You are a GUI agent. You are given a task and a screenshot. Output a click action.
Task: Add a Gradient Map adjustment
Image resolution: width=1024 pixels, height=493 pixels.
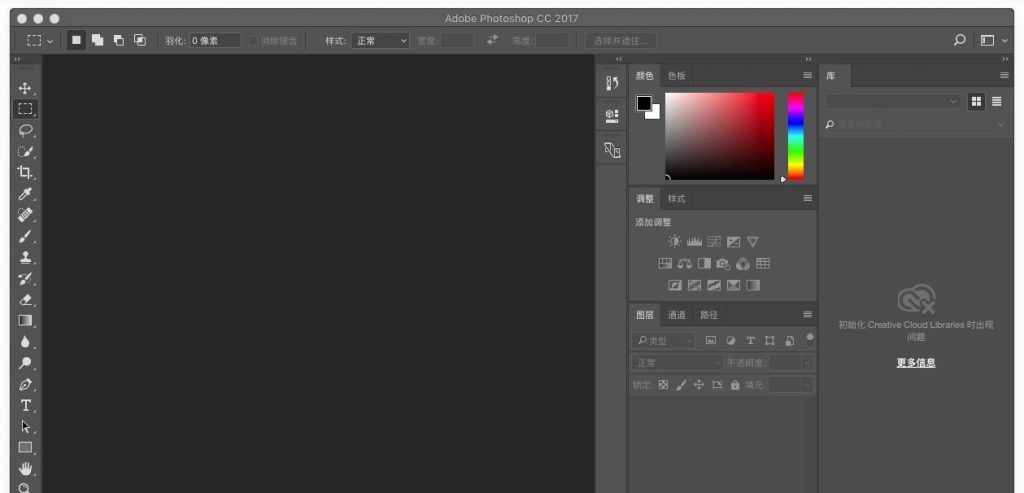point(753,285)
